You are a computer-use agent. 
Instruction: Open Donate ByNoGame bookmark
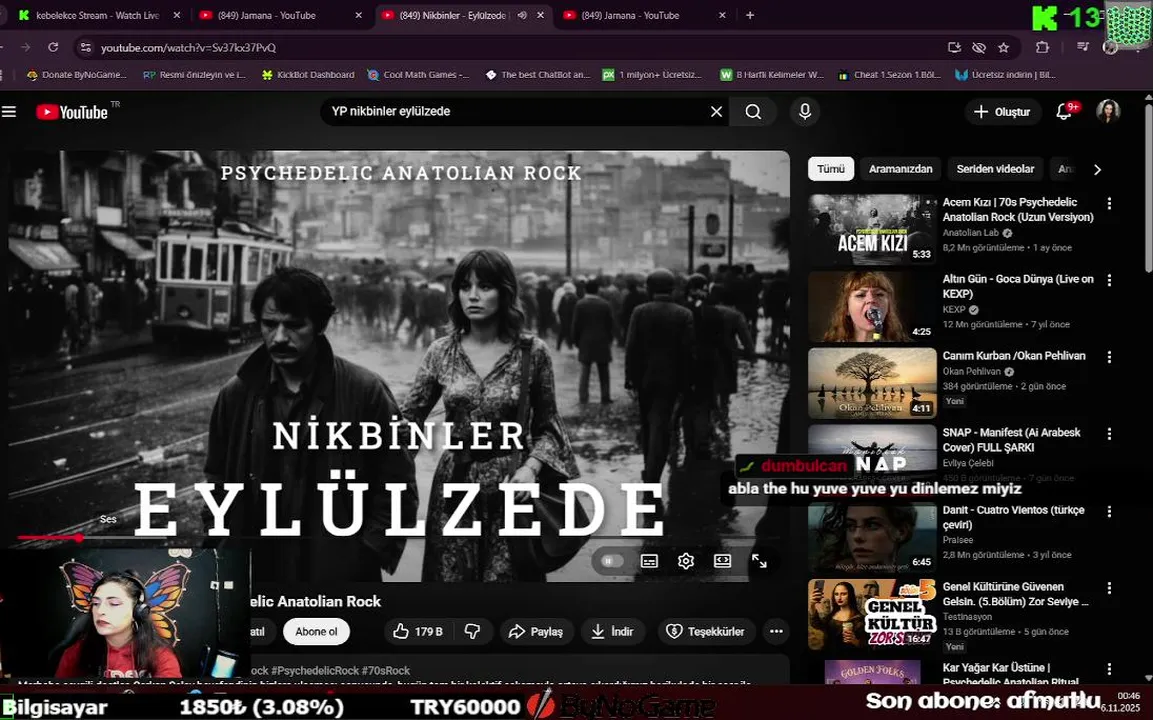coord(76,75)
